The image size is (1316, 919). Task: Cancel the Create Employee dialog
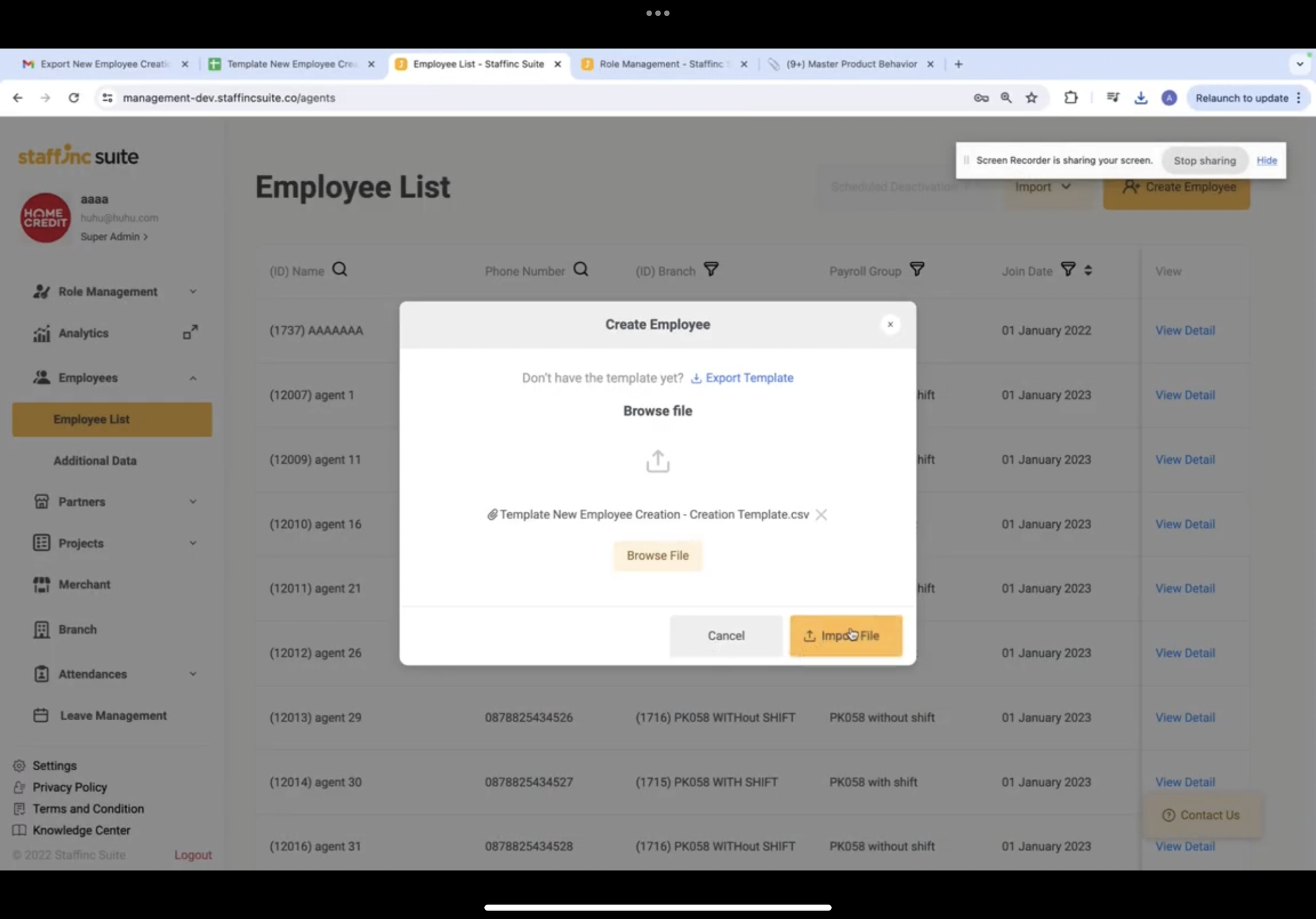coord(726,635)
